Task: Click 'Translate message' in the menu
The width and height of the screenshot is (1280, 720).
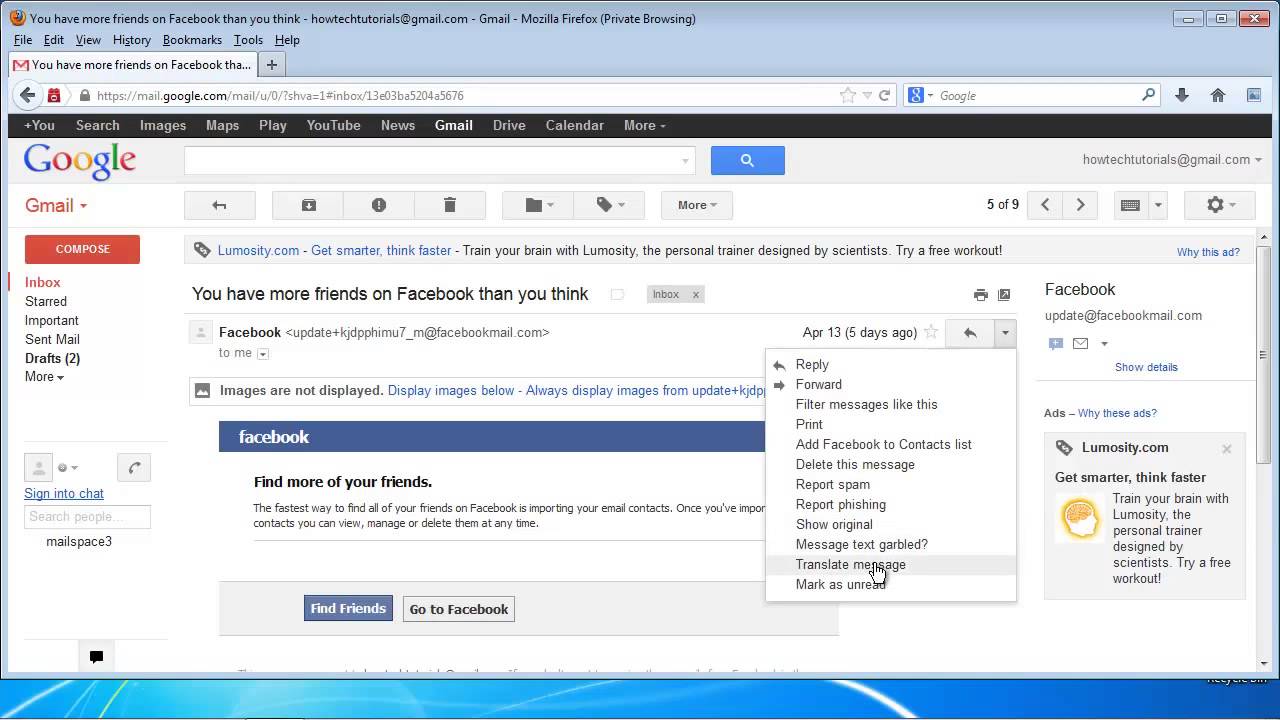Action: [890, 565]
